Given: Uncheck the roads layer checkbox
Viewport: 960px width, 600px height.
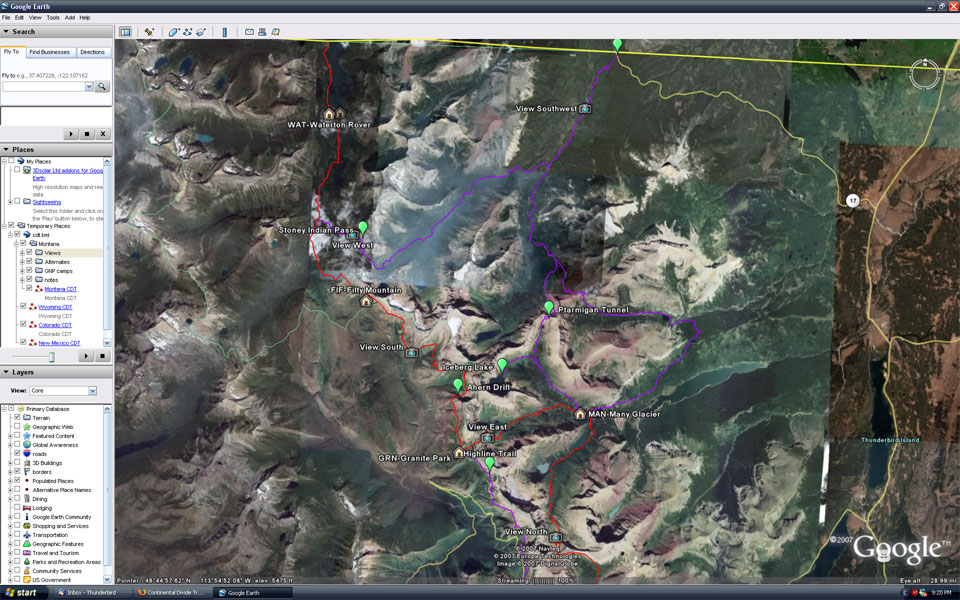Looking at the screenshot, I should (18, 454).
